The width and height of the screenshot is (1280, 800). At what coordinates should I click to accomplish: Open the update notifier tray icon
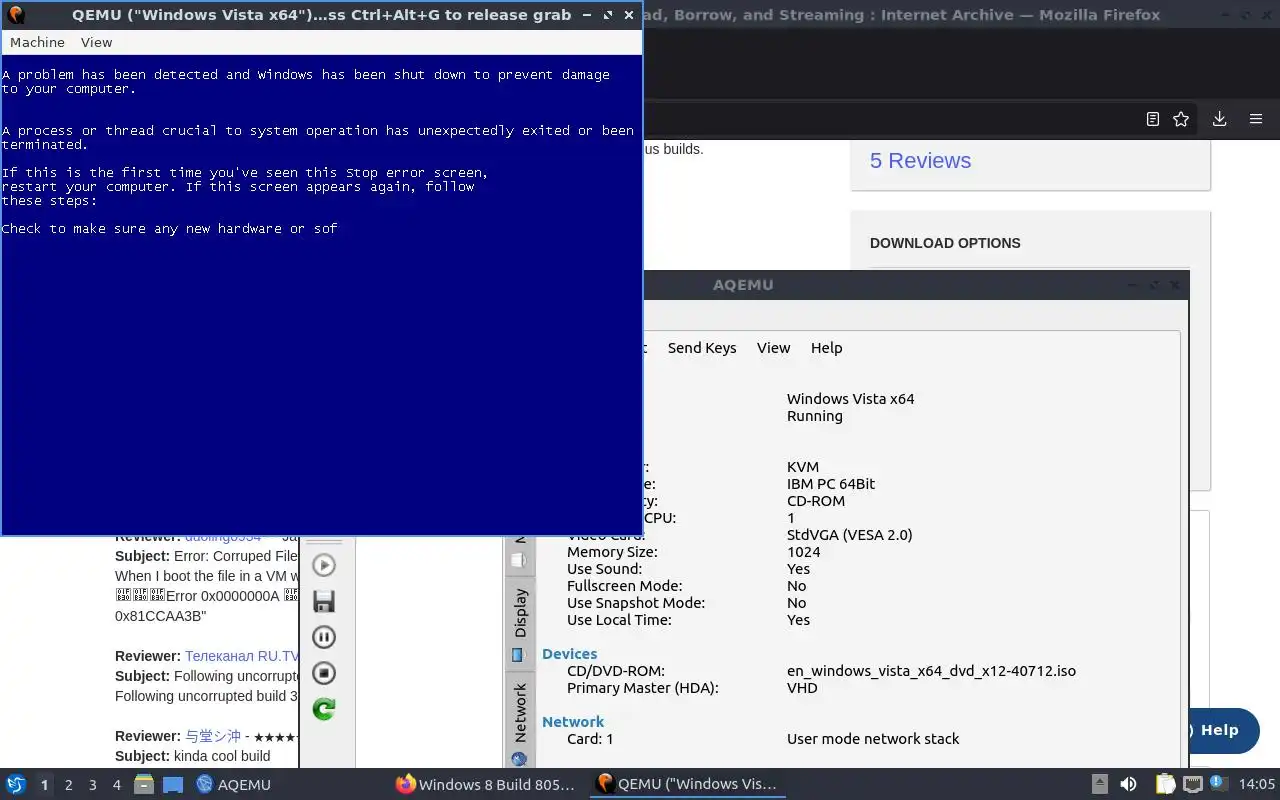point(1218,784)
